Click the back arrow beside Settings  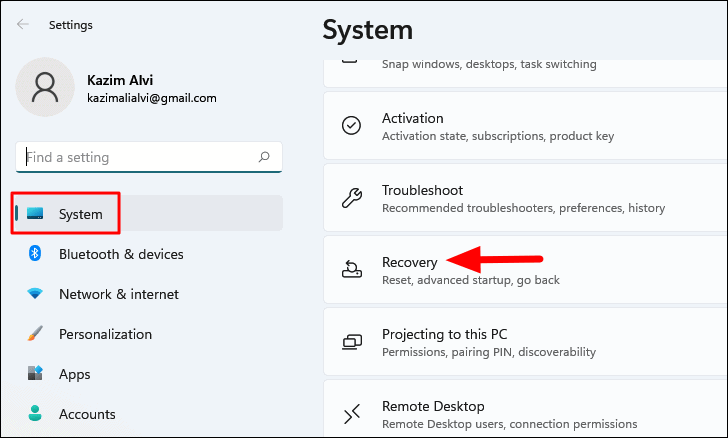coord(23,25)
